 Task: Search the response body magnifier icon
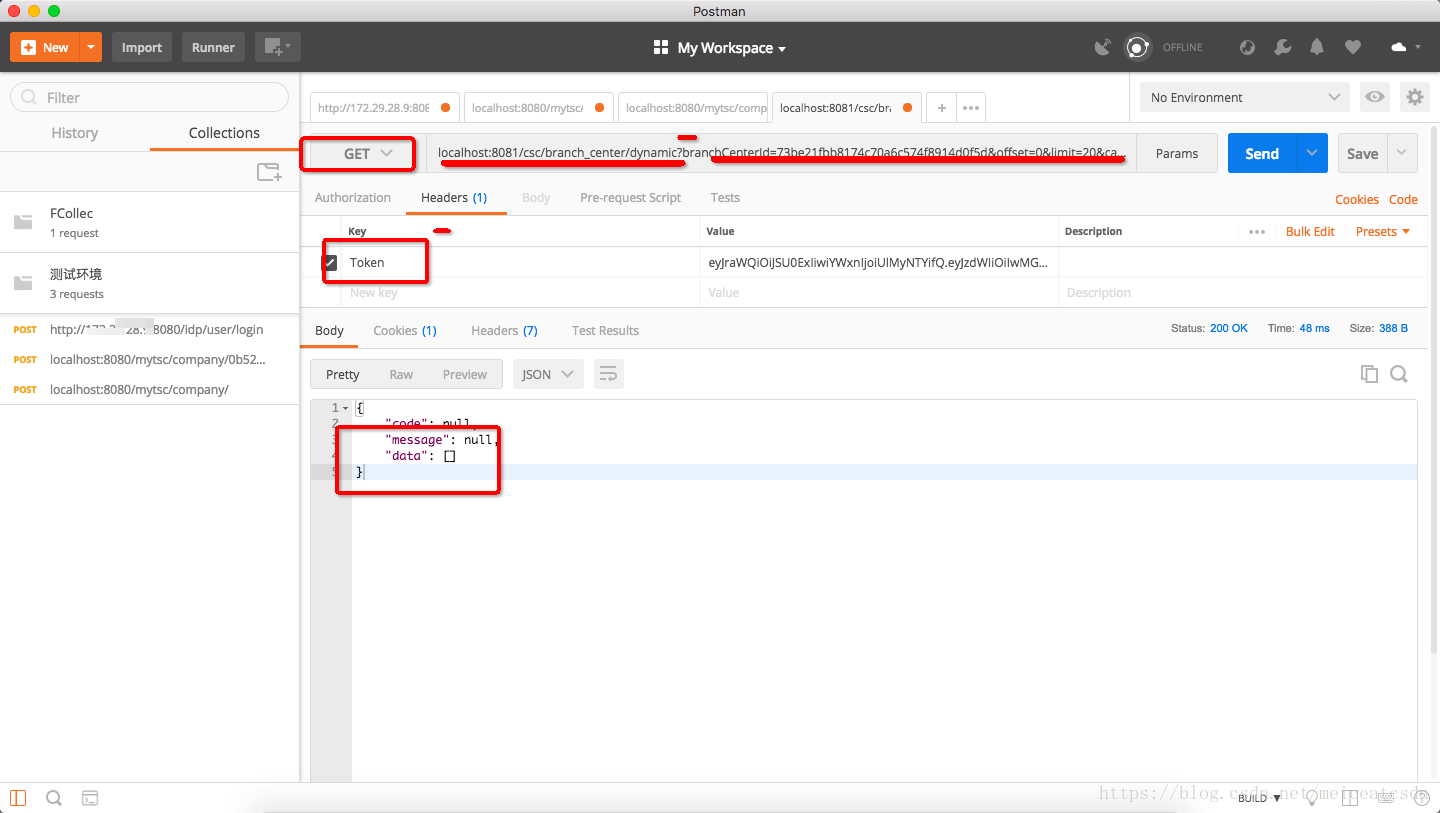coord(1399,374)
